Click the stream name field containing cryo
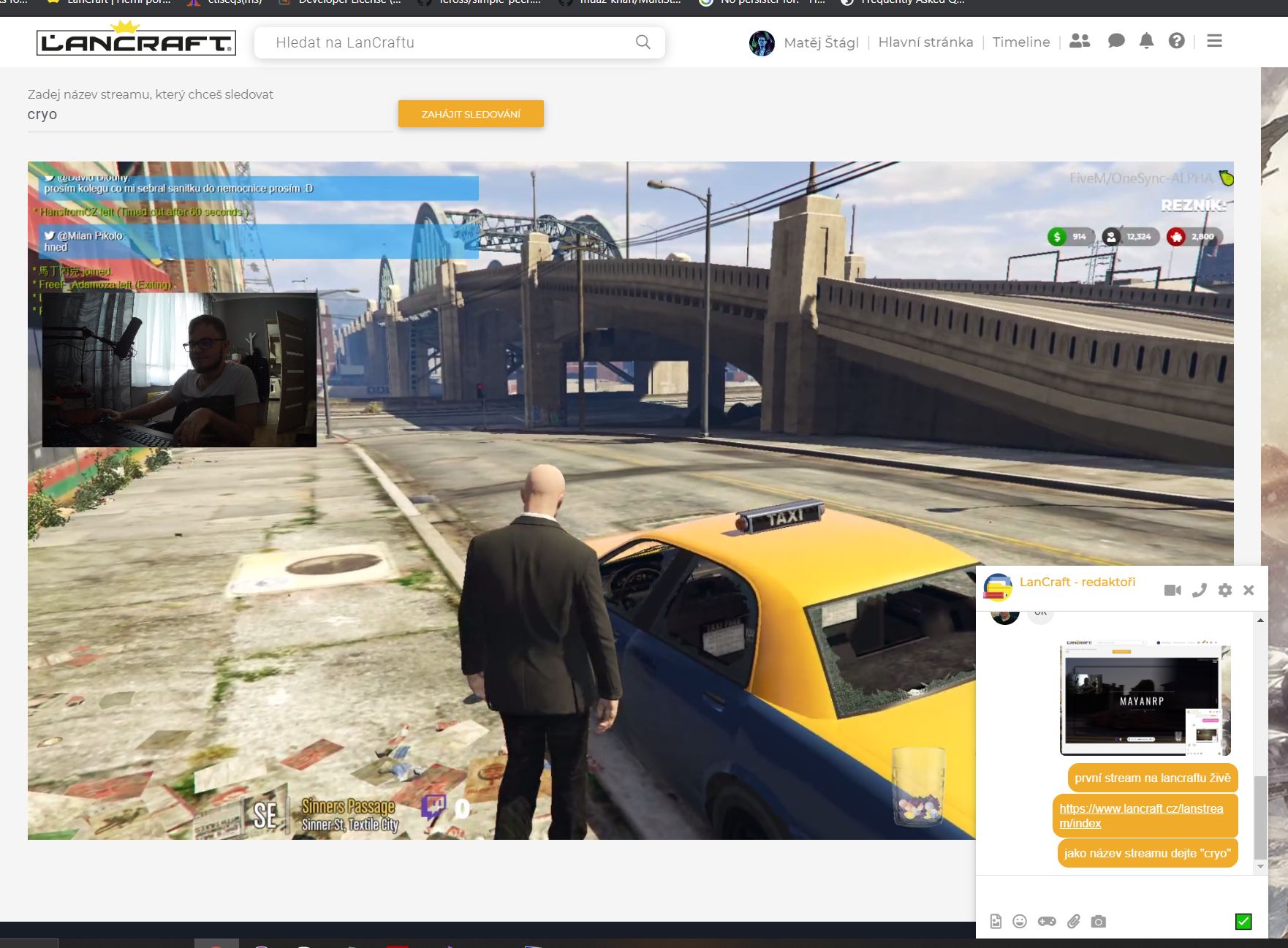The width and height of the screenshot is (1288, 948). (210, 115)
